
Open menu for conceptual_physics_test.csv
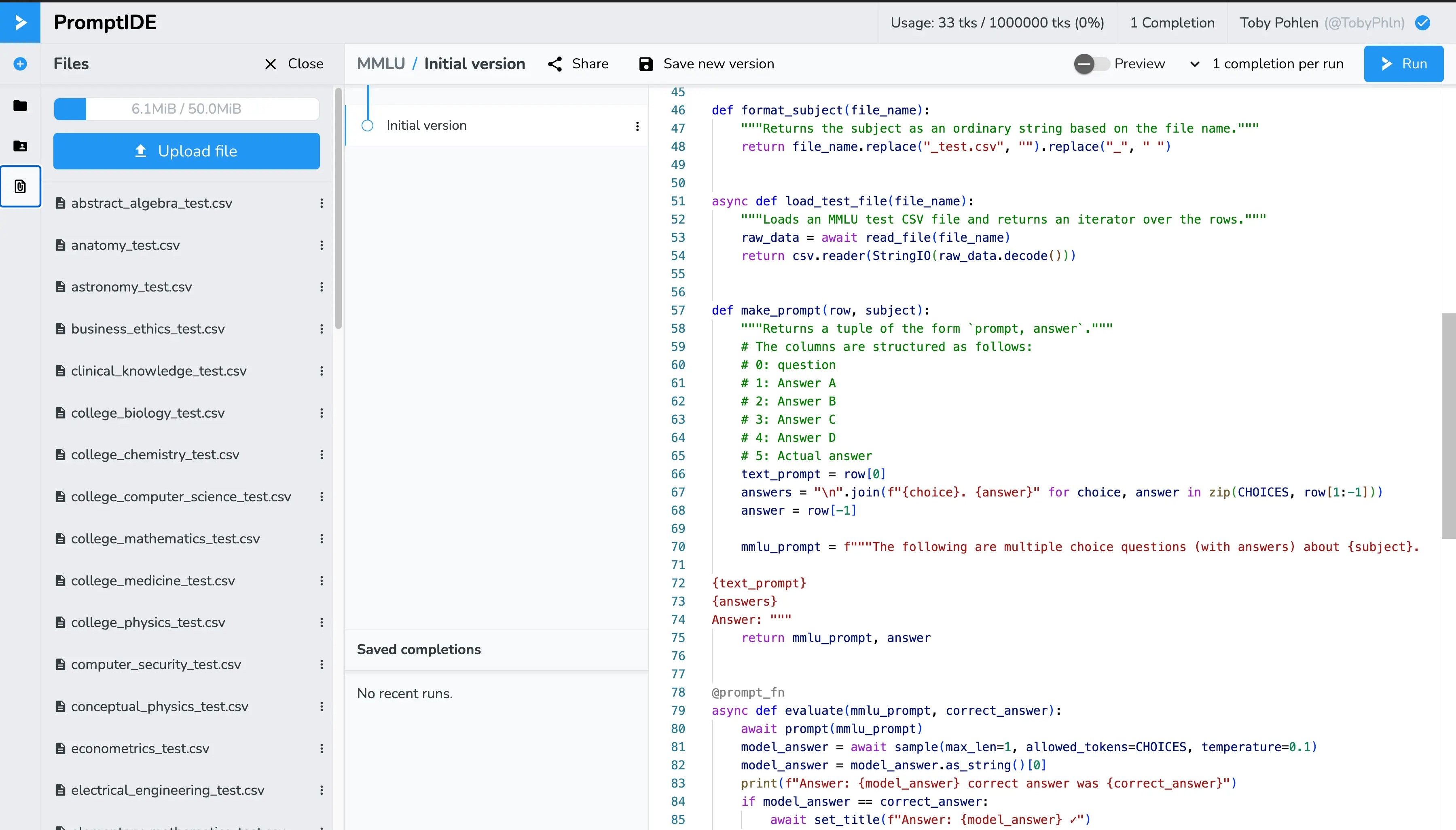pyautogui.click(x=322, y=706)
